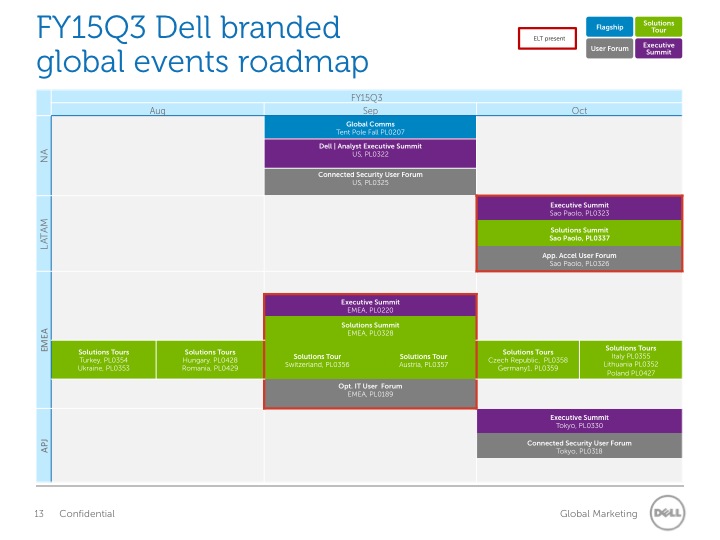This screenshot has width=720, height=540.
Task: Click Solutions Tours Italy, Lithuania, Poland block
Action: click(631, 360)
